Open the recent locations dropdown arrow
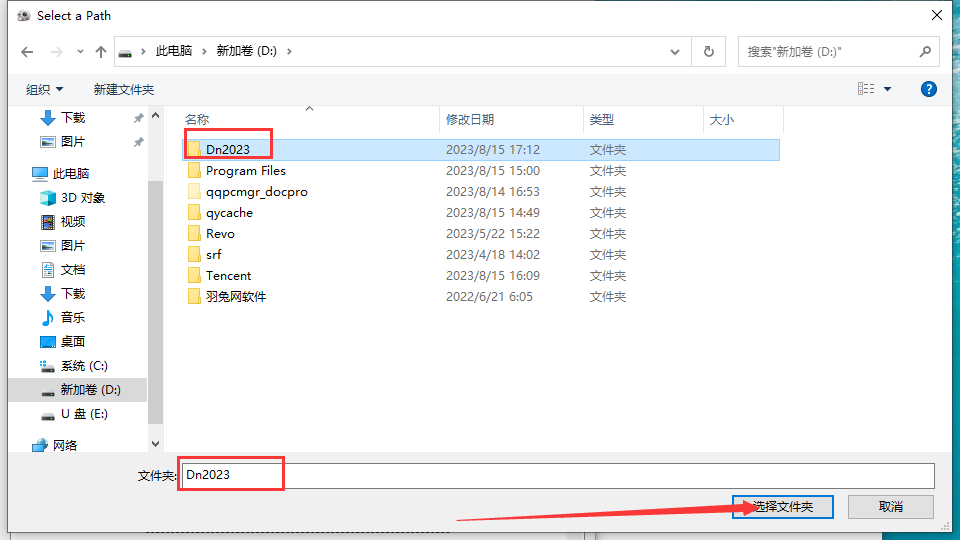 click(80, 52)
